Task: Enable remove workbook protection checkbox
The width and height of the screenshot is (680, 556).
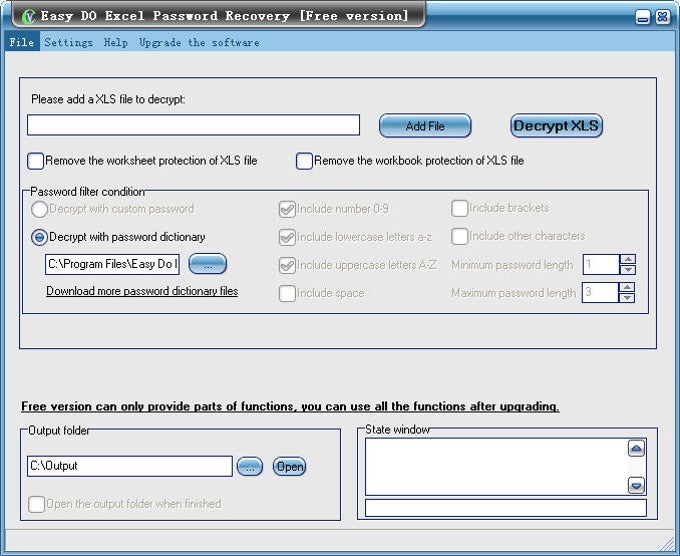Action: click(x=304, y=160)
